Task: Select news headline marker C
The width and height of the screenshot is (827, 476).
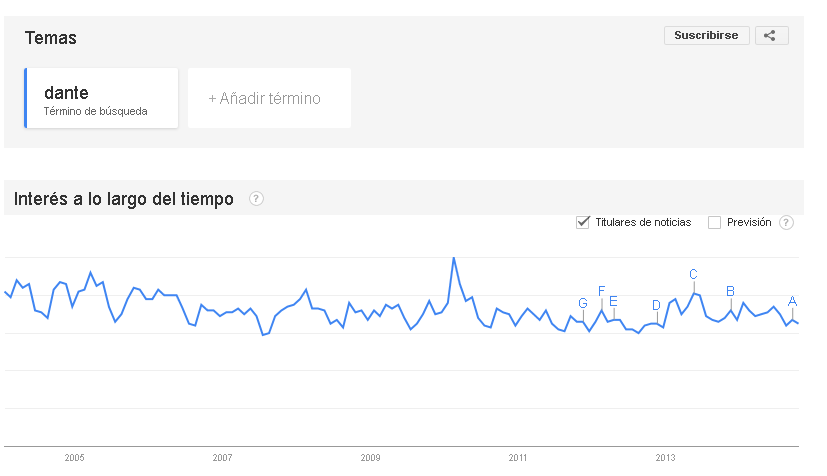Action: 693,274
